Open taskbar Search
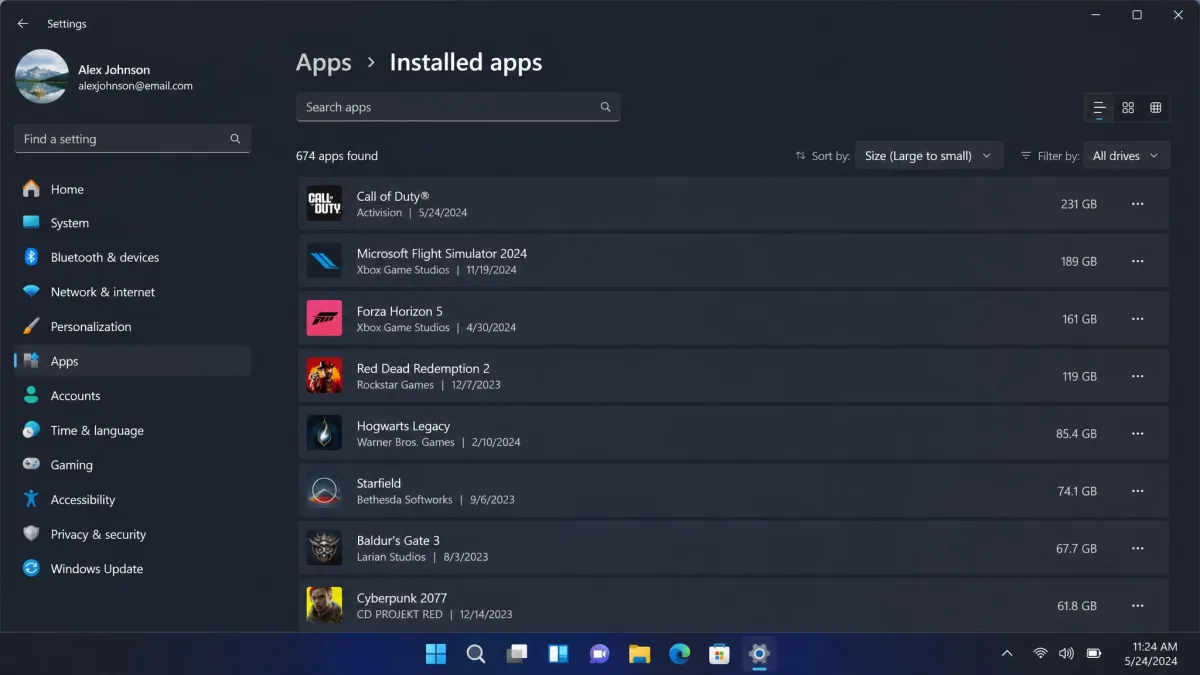The width and height of the screenshot is (1200, 675). pyautogui.click(x=476, y=654)
